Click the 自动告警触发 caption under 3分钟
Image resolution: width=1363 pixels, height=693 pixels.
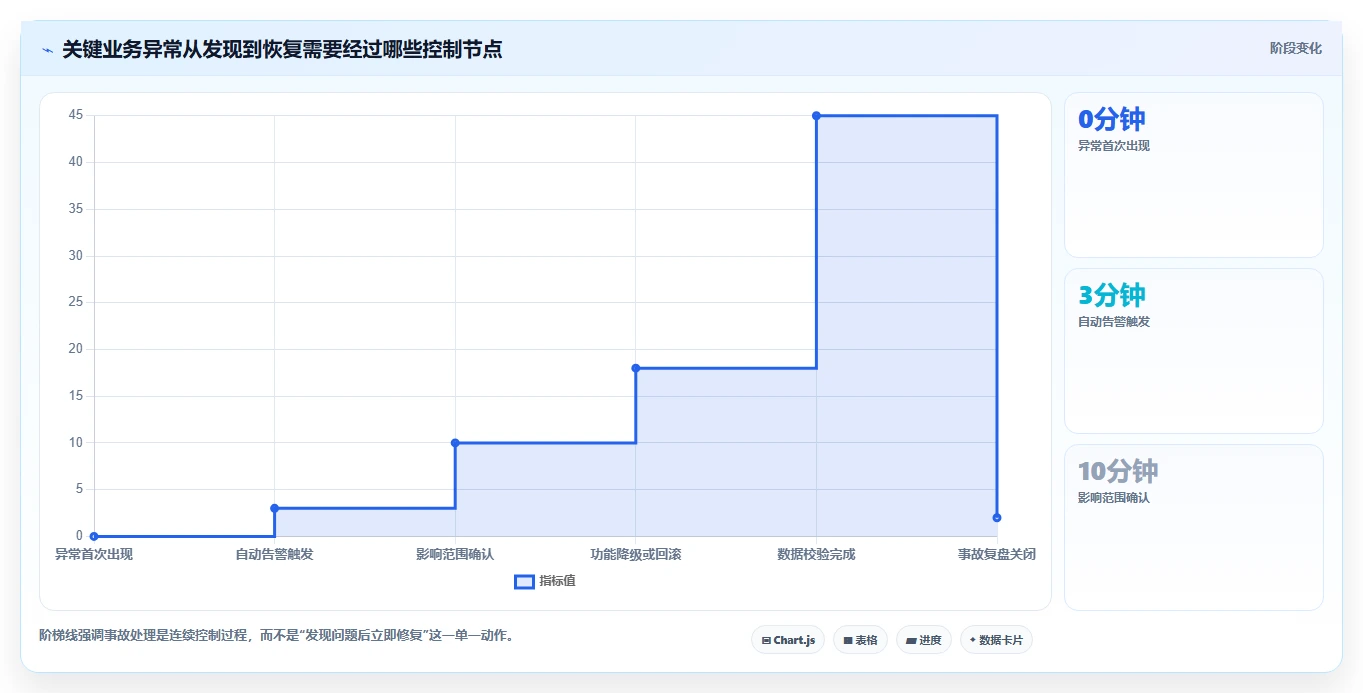click(x=1114, y=322)
